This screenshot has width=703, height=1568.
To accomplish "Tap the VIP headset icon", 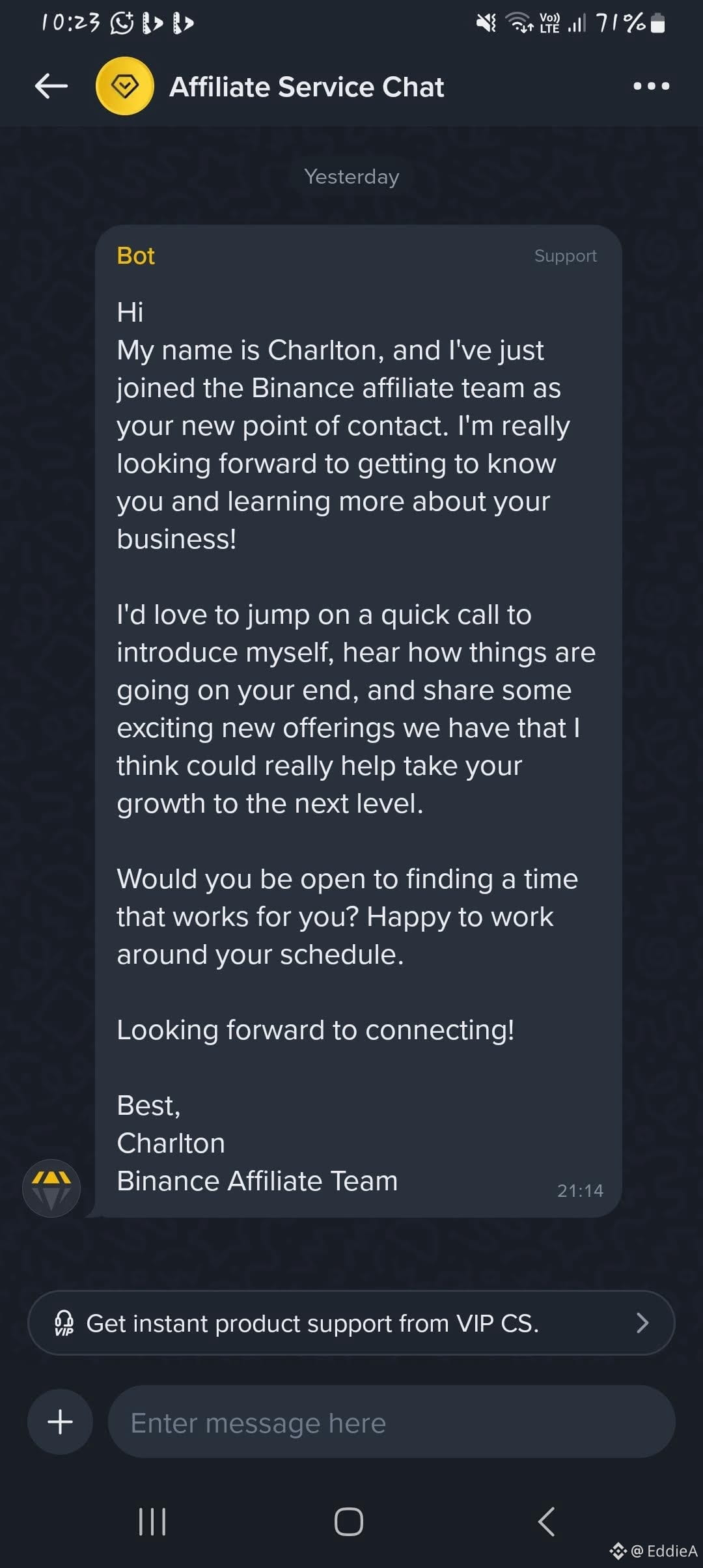I will [x=64, y=1323].
